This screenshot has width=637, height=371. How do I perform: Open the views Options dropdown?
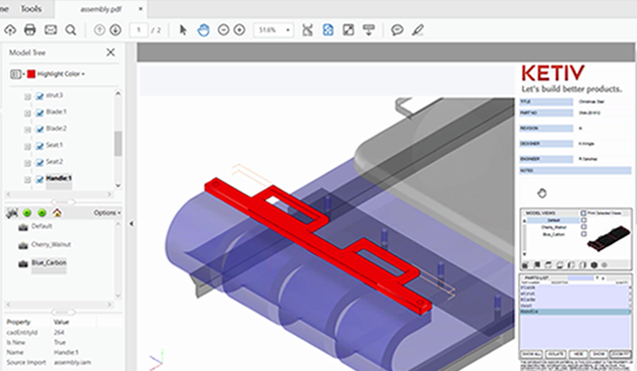107,213
